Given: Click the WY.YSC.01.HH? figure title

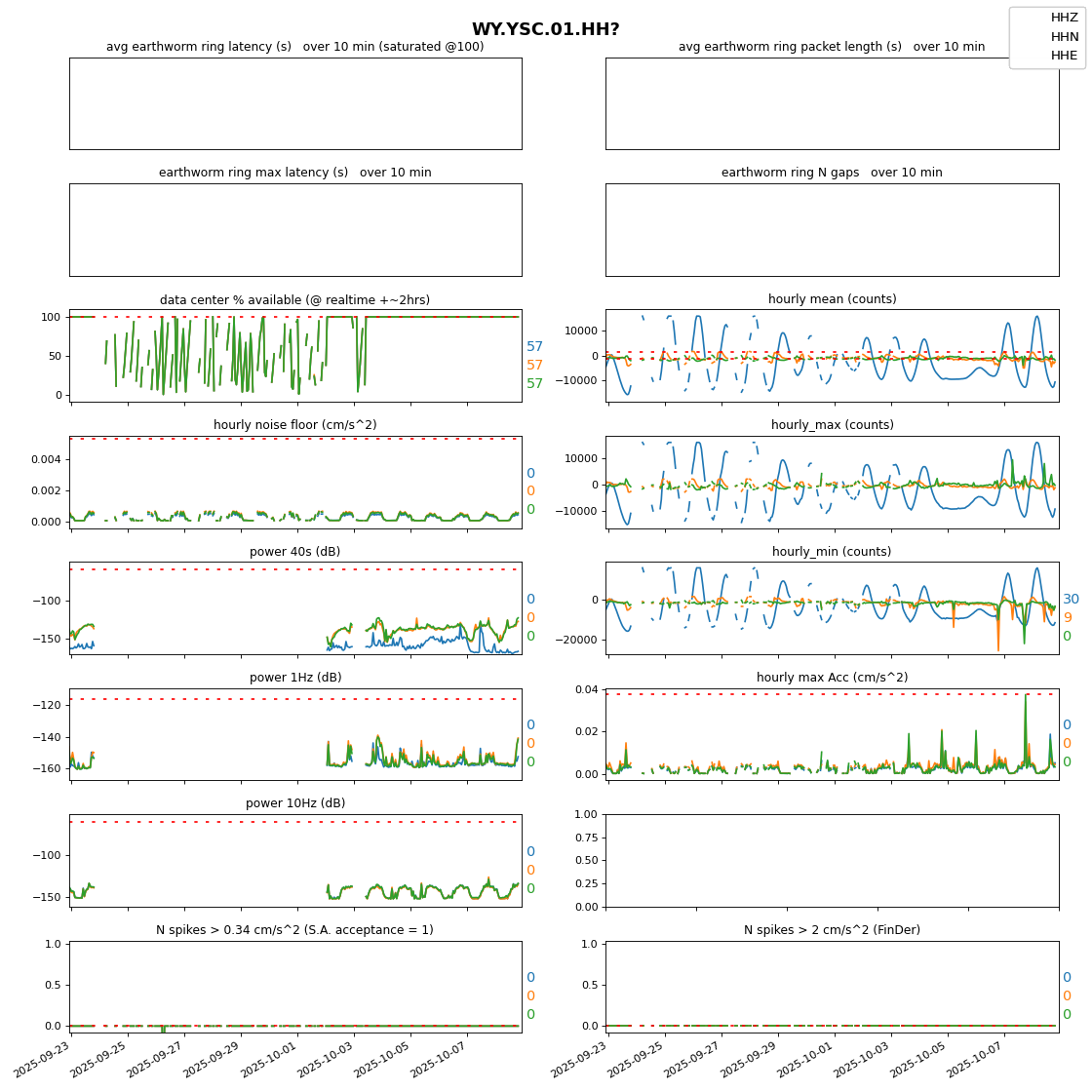Looking at the screenshot, I should [x=545, y=29].
